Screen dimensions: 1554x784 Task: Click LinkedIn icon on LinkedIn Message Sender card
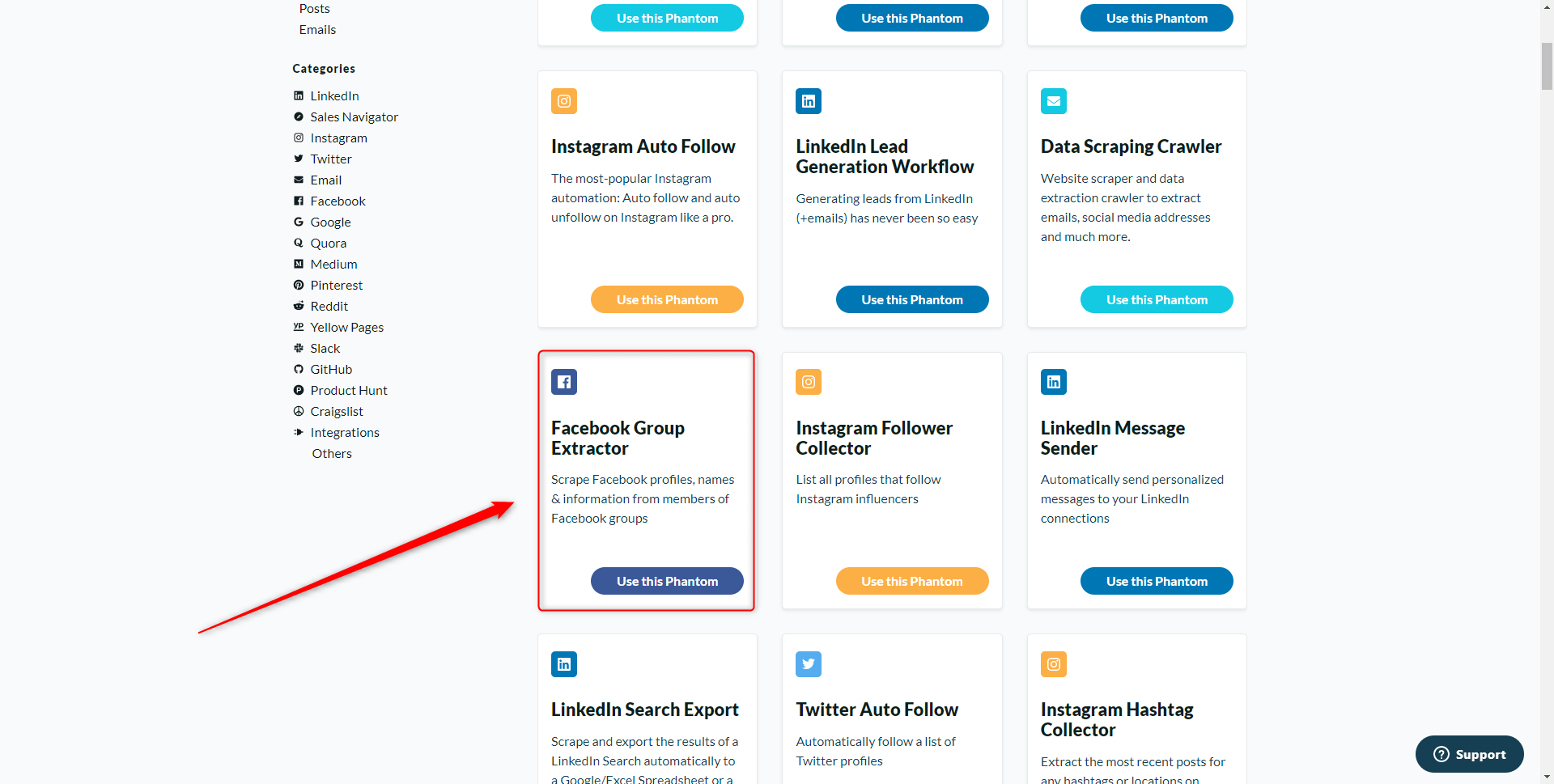[1054, 382]
